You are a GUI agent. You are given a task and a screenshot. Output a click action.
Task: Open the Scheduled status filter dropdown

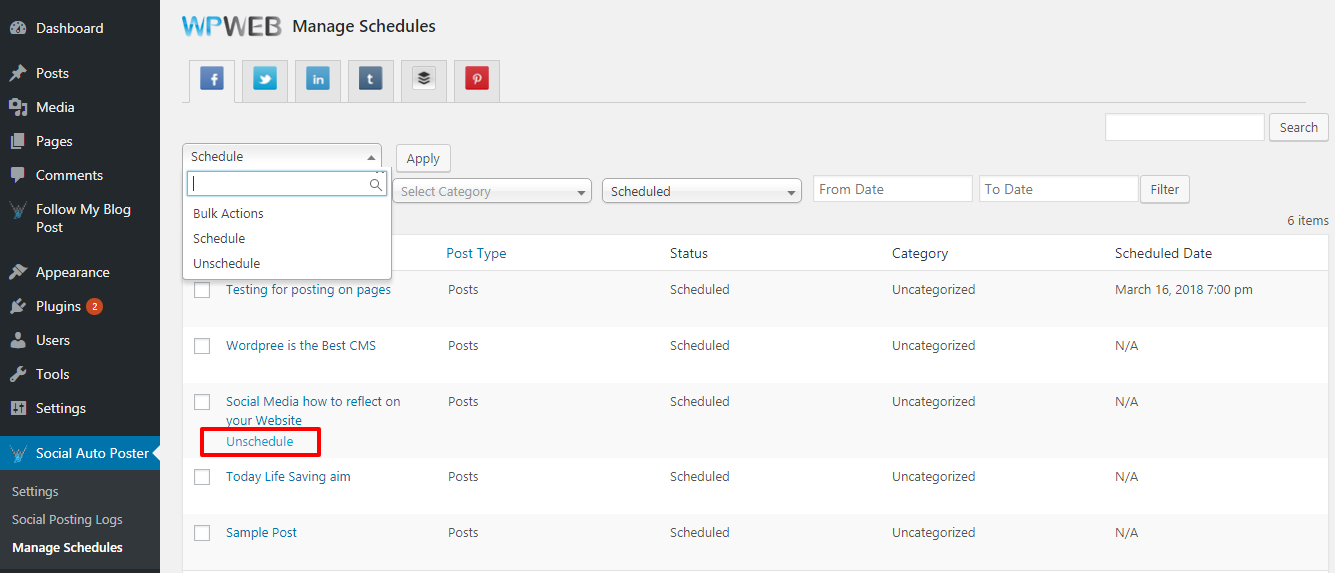[701, 191]
